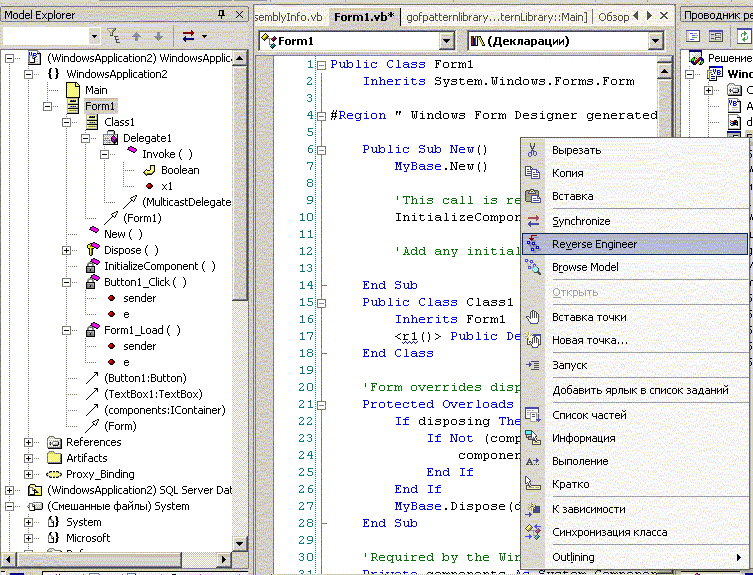Click the hand icon beside Вставка точки

(532, 317)
